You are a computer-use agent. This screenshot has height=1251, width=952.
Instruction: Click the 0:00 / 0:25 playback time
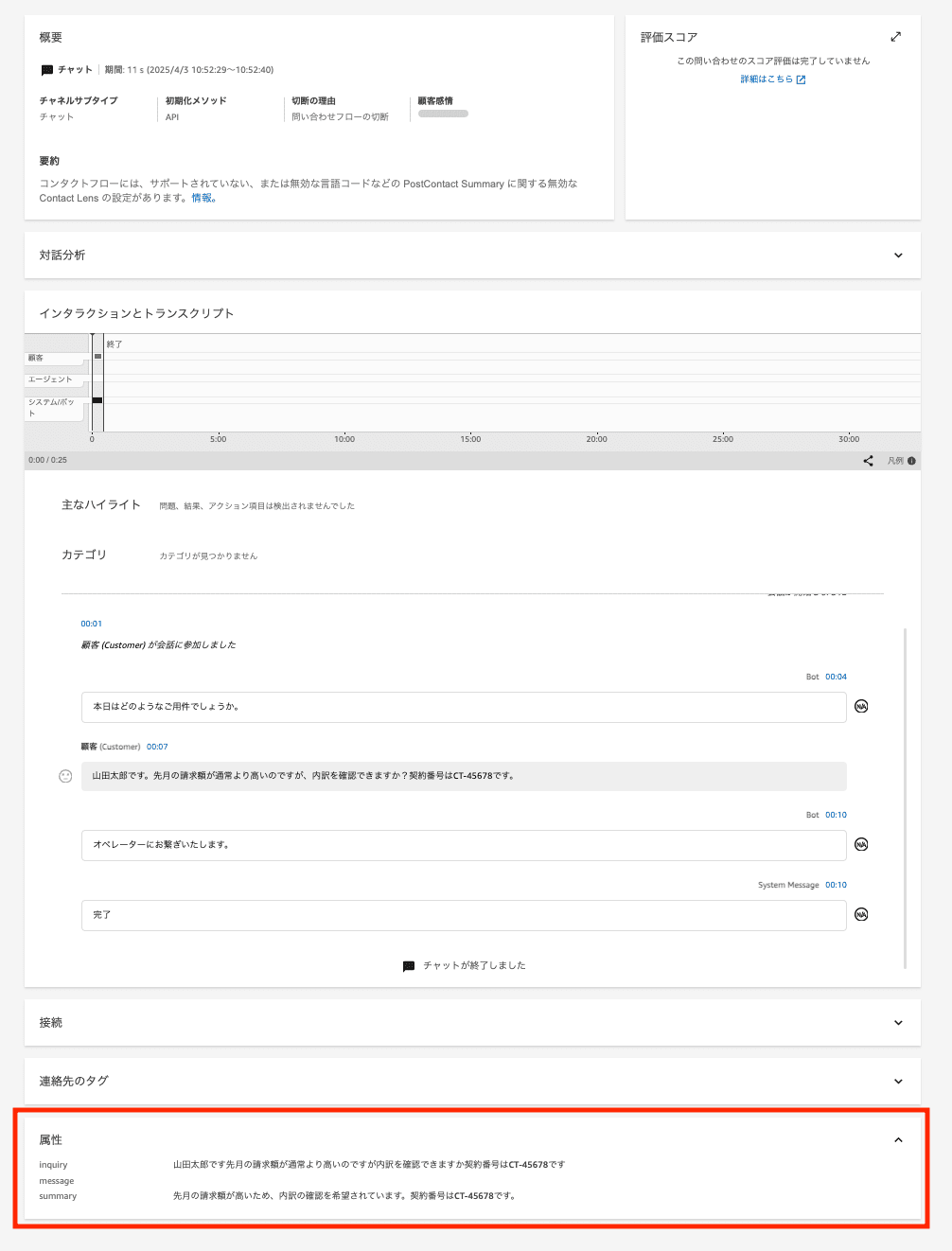[x=47, y=460]
